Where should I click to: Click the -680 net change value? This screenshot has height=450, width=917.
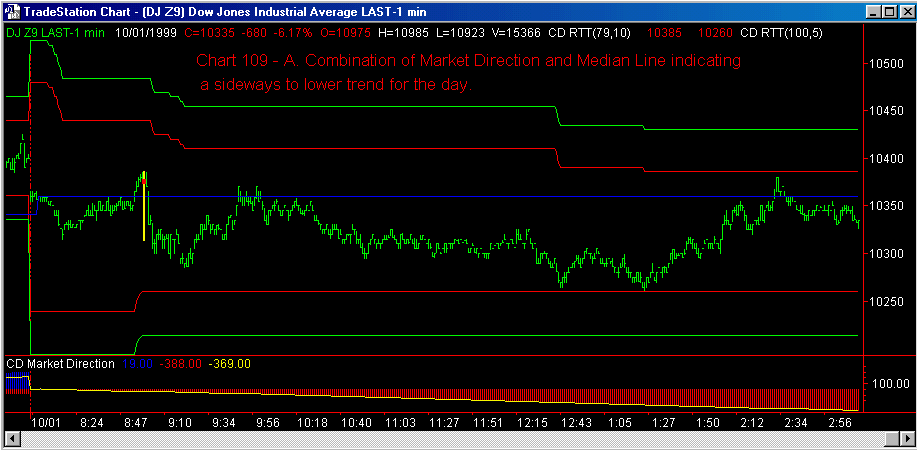point(253,33)
